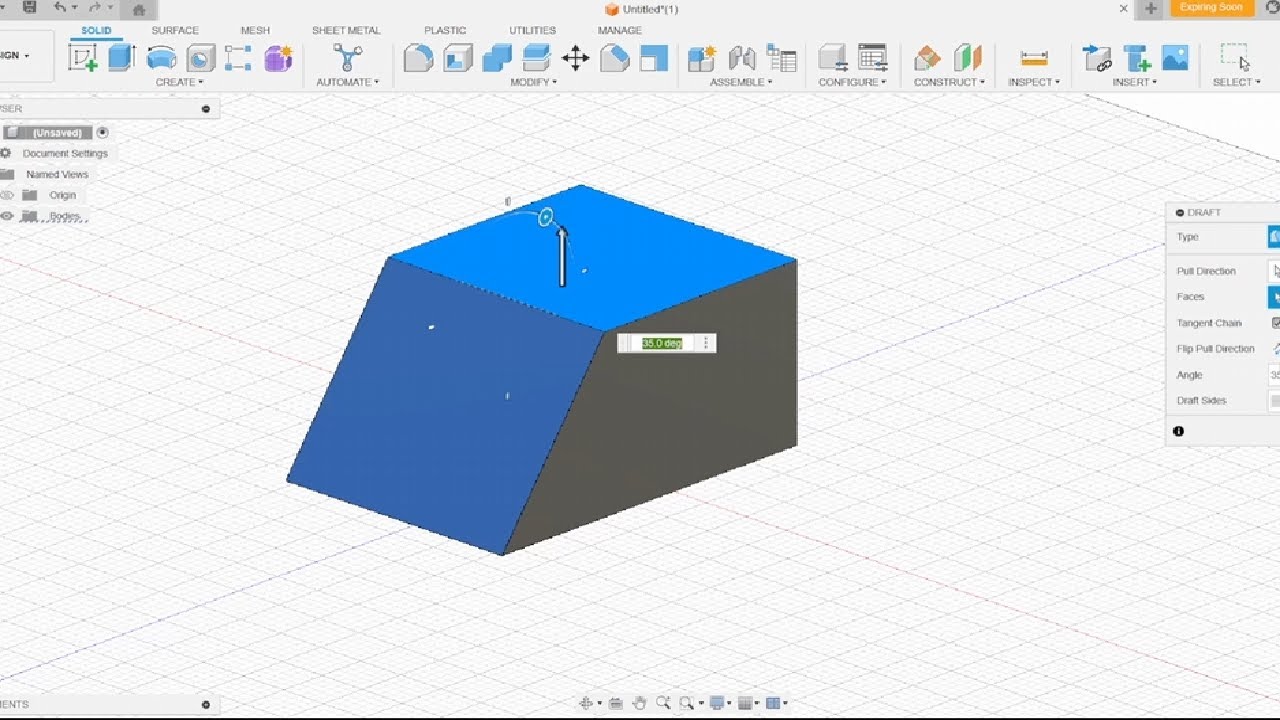Open the CONFIGURE dropdown
Viewport: 1280px width, 720px height.
point(853,82)
